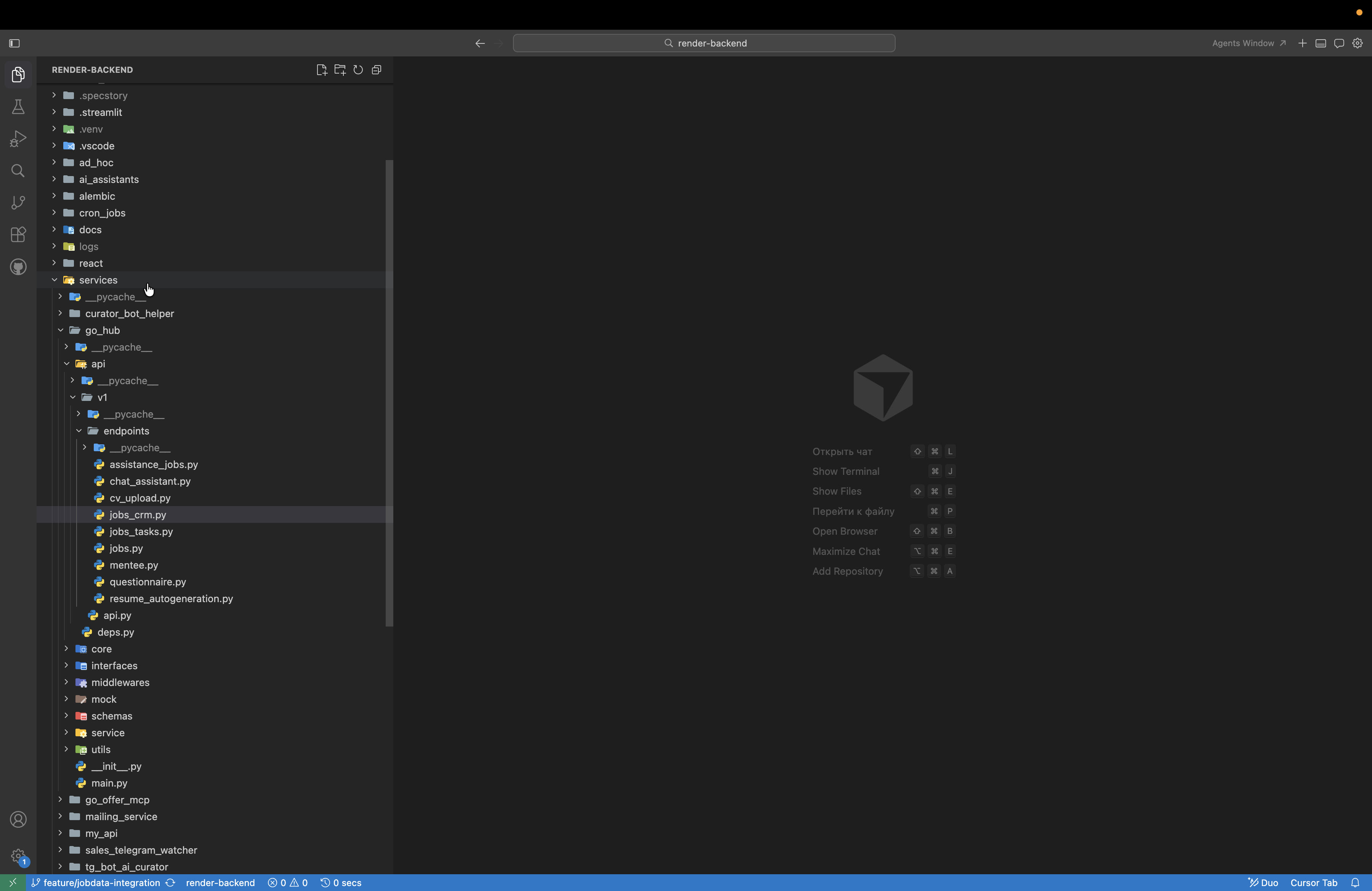
Task: Collapse all folders in explorer
Action: tap(377, 70)
